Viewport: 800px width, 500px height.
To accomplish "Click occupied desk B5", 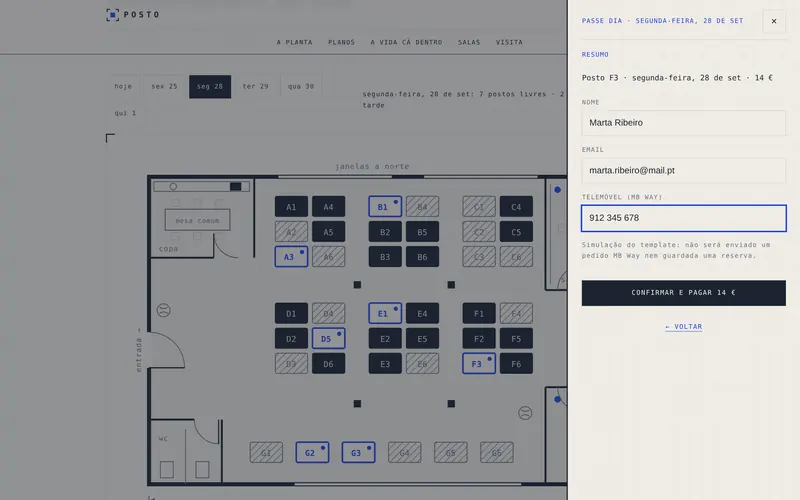I will 422,232.
